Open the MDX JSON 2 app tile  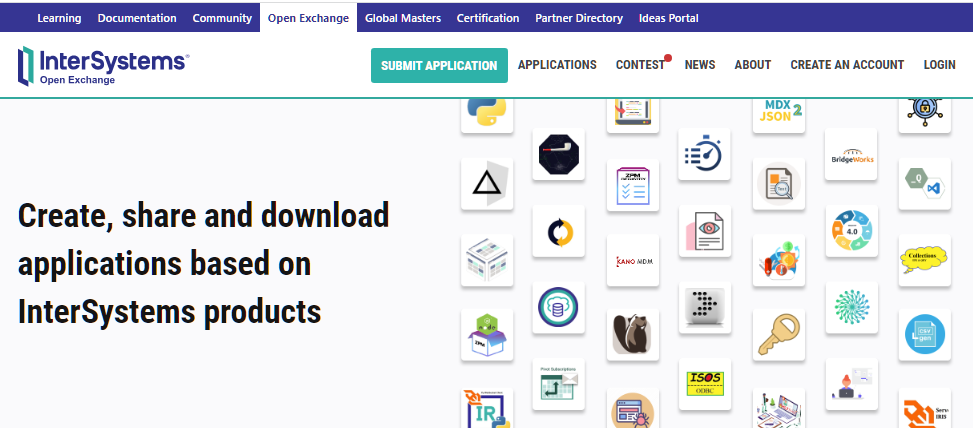click(x=779, y=115)
